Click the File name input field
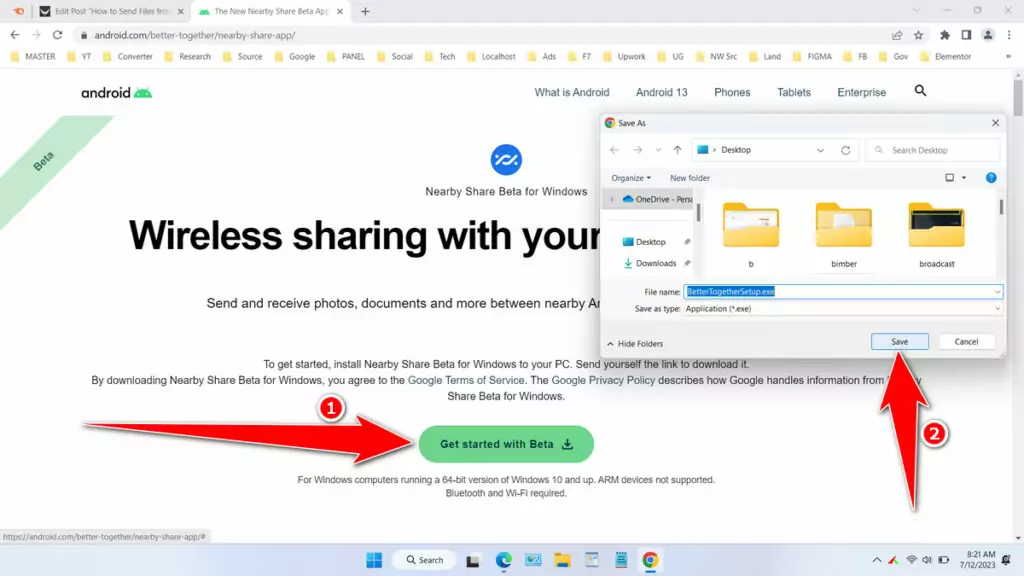Screen dimensions: 1024x576 (838, 292)
